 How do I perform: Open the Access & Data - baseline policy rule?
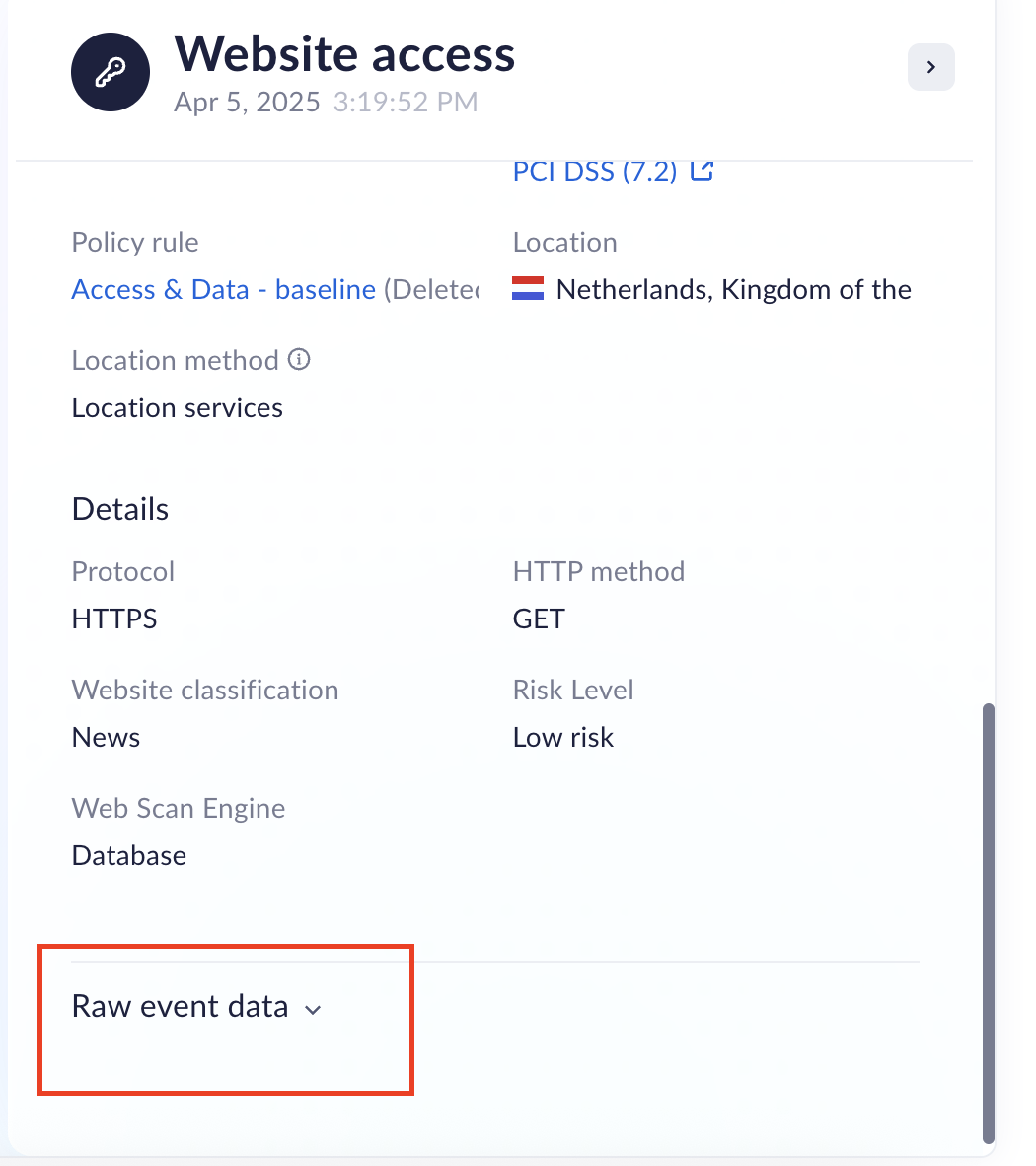point(223,289)
